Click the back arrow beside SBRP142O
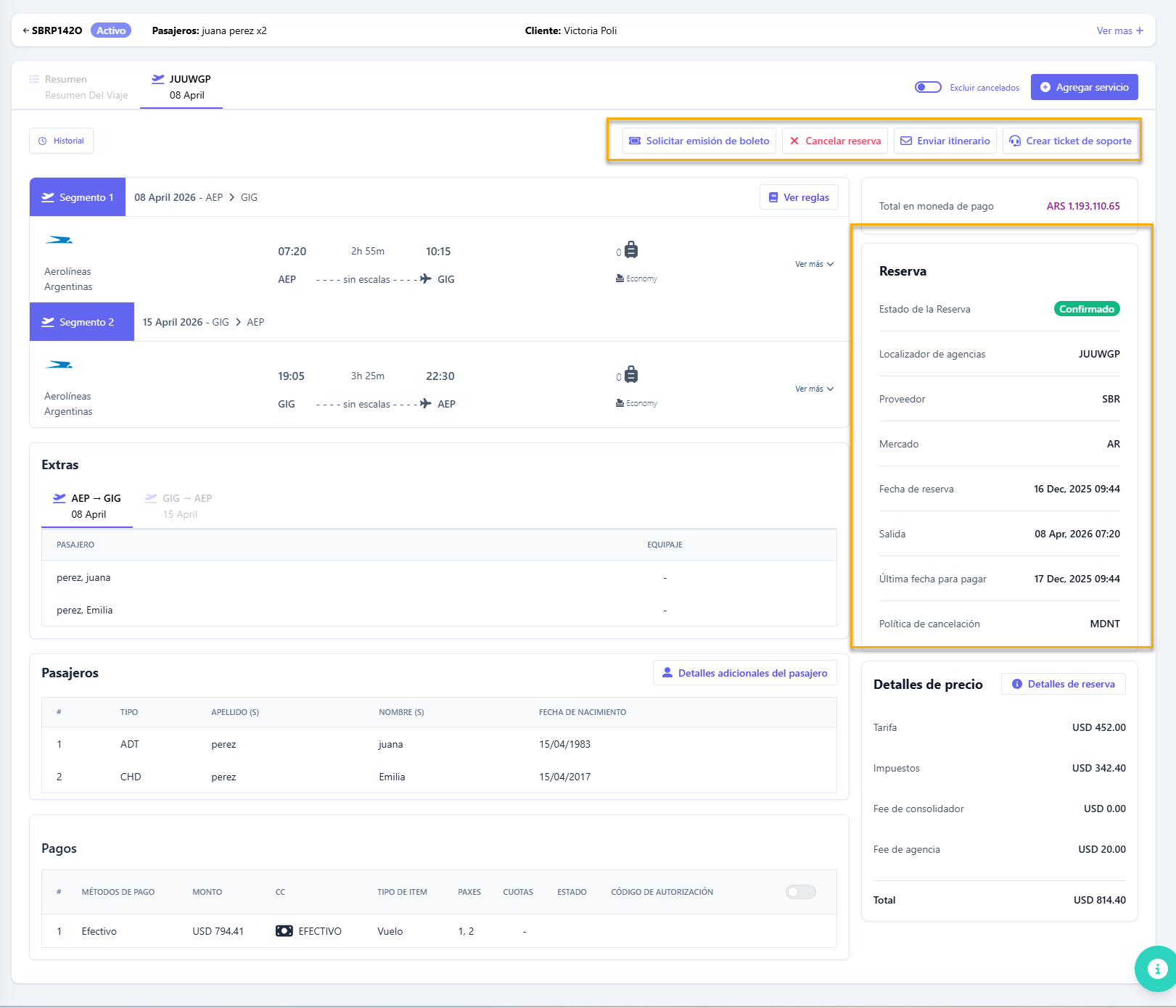The width and height of the screenshot is (1176, 1008). [x=26, y=30]
